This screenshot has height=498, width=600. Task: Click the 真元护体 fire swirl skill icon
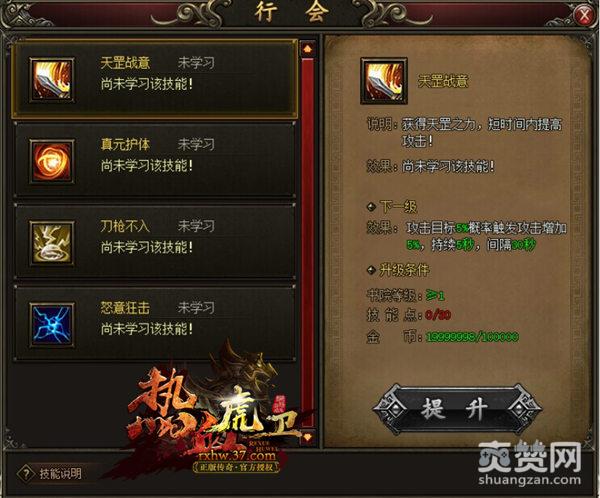(x=52, y=161)
